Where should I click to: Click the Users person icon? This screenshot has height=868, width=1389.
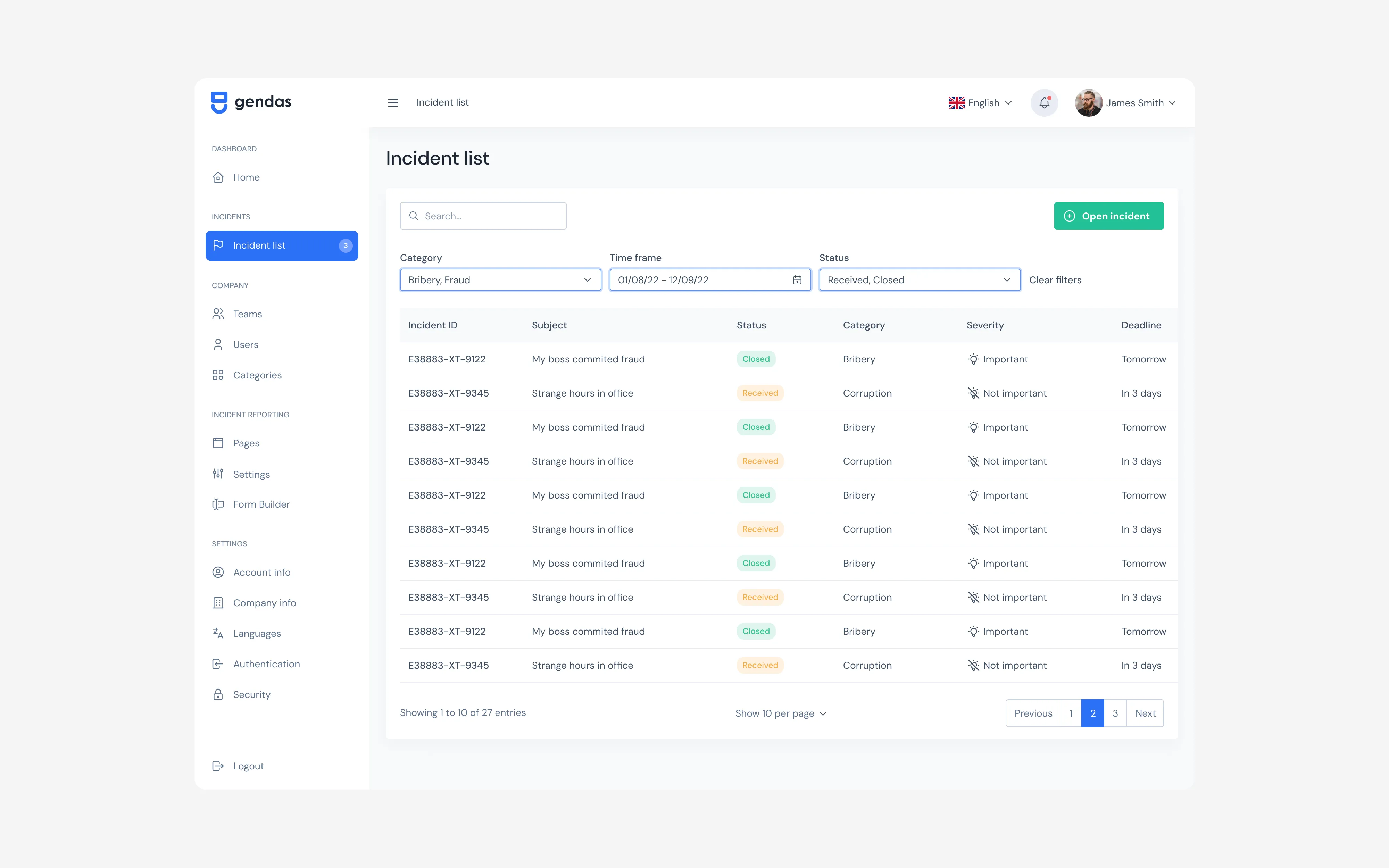tap(218, 344)
